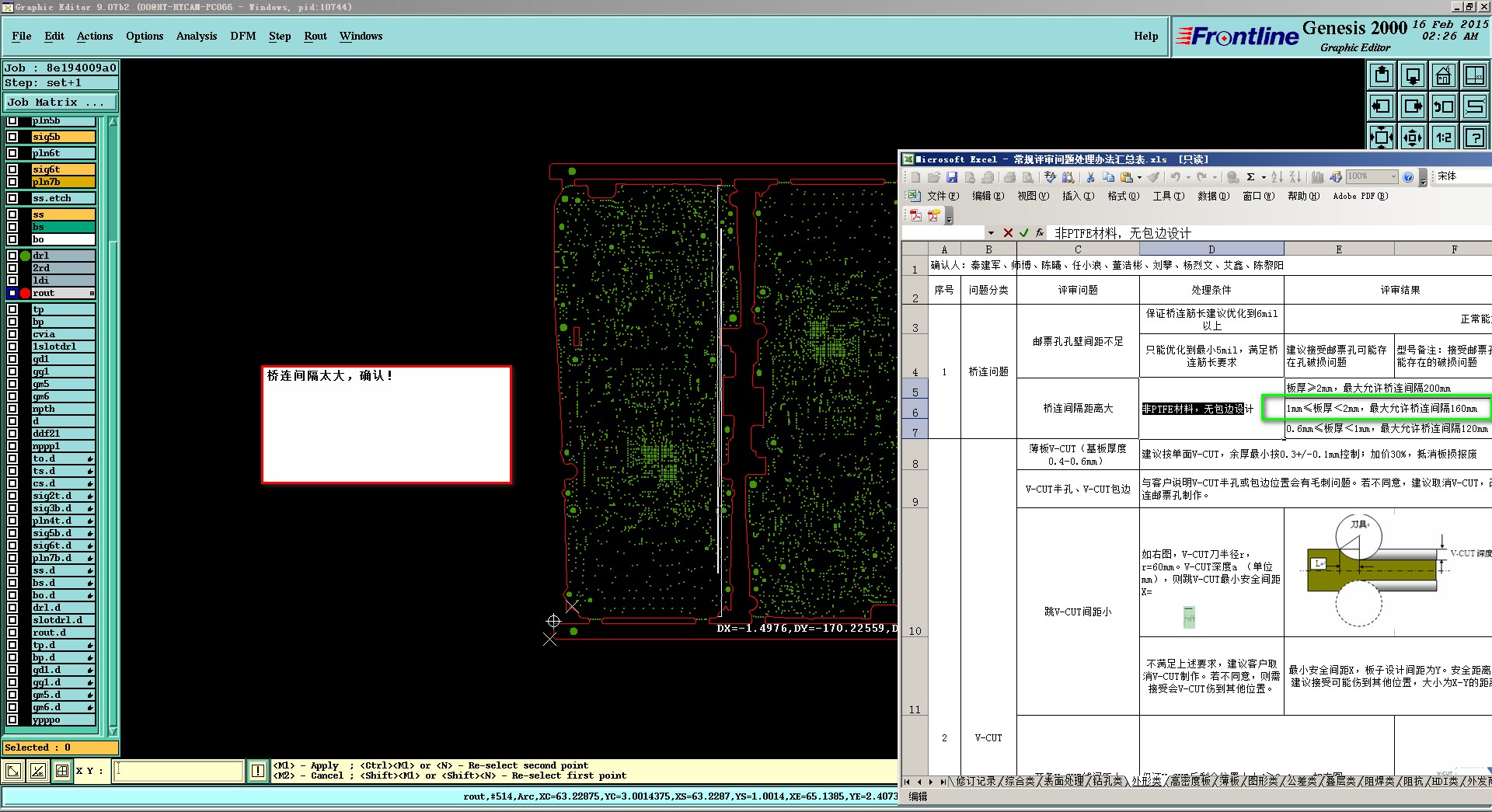
Task: Enable the sig5b layer checkbox
Action: [12, 137]
